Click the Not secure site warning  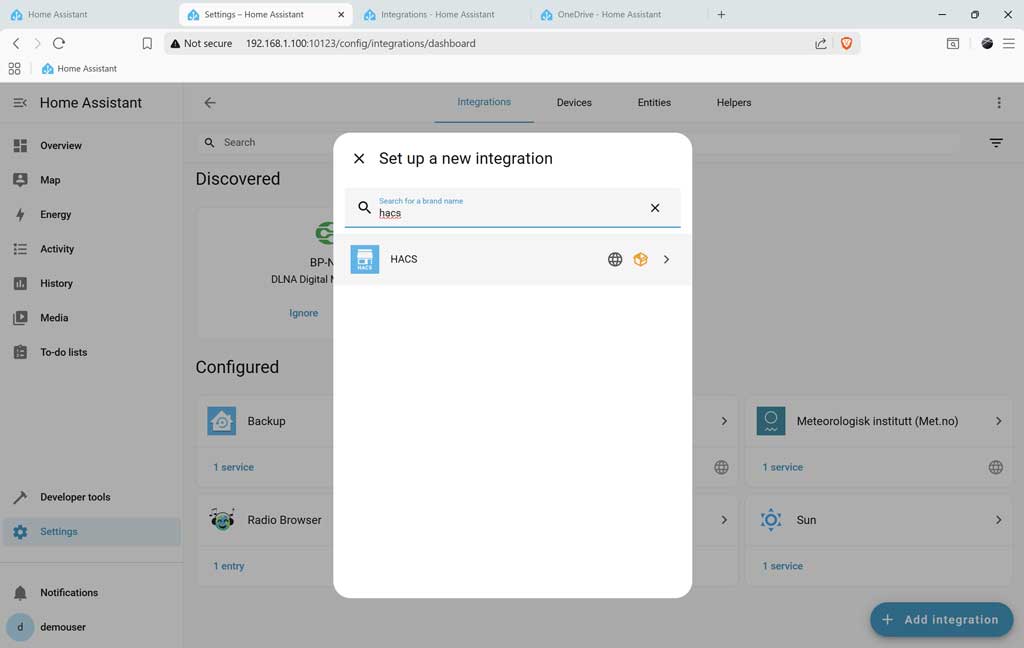coord(201,43)
